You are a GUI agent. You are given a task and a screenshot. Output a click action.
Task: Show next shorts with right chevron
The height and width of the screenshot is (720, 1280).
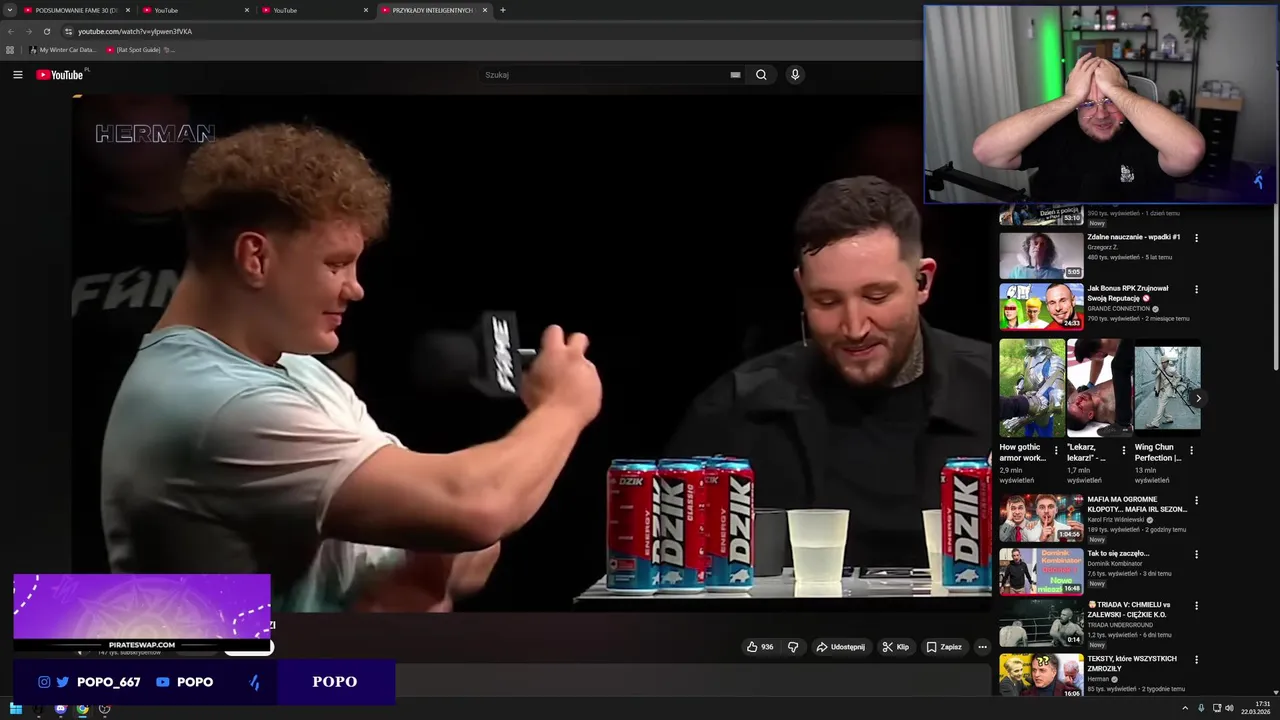pyautogui.click(x=1198, y=398)
